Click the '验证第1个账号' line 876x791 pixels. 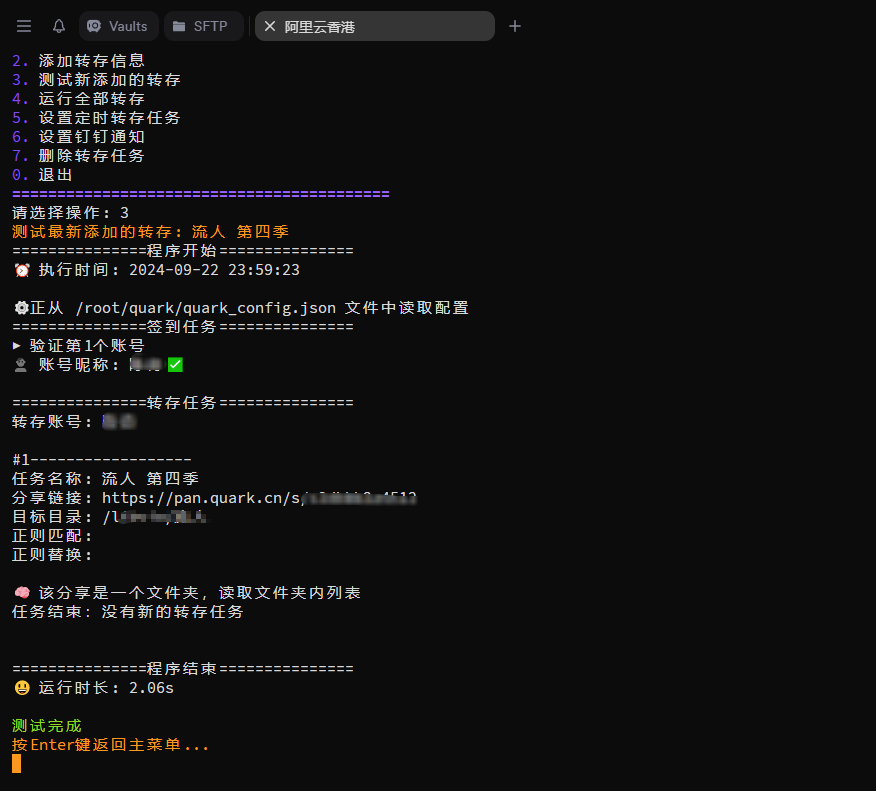tap(78, 345)
